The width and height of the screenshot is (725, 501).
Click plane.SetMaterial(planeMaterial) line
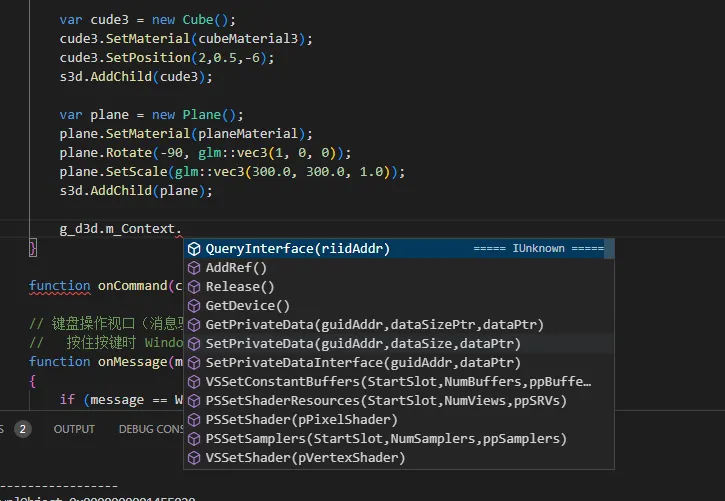point(186,134)
